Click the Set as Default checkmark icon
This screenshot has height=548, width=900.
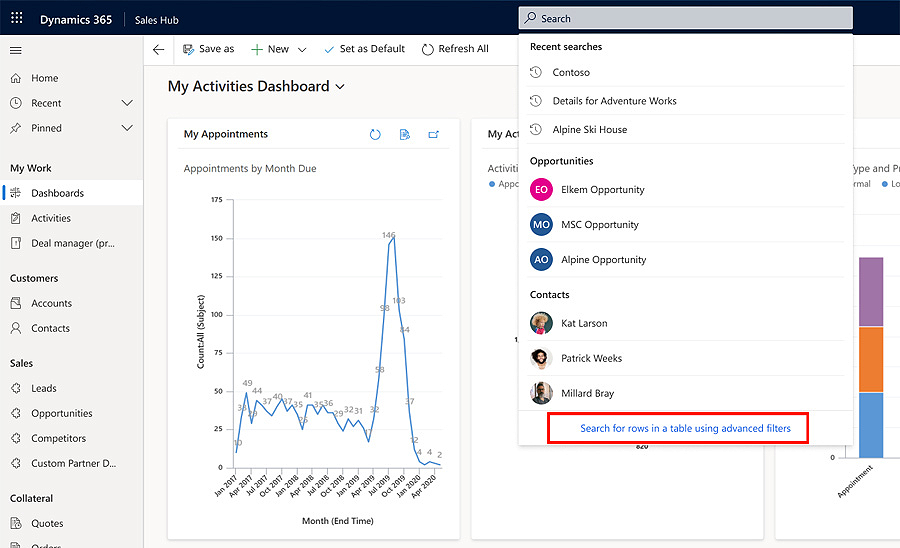(x=329, y=50)
